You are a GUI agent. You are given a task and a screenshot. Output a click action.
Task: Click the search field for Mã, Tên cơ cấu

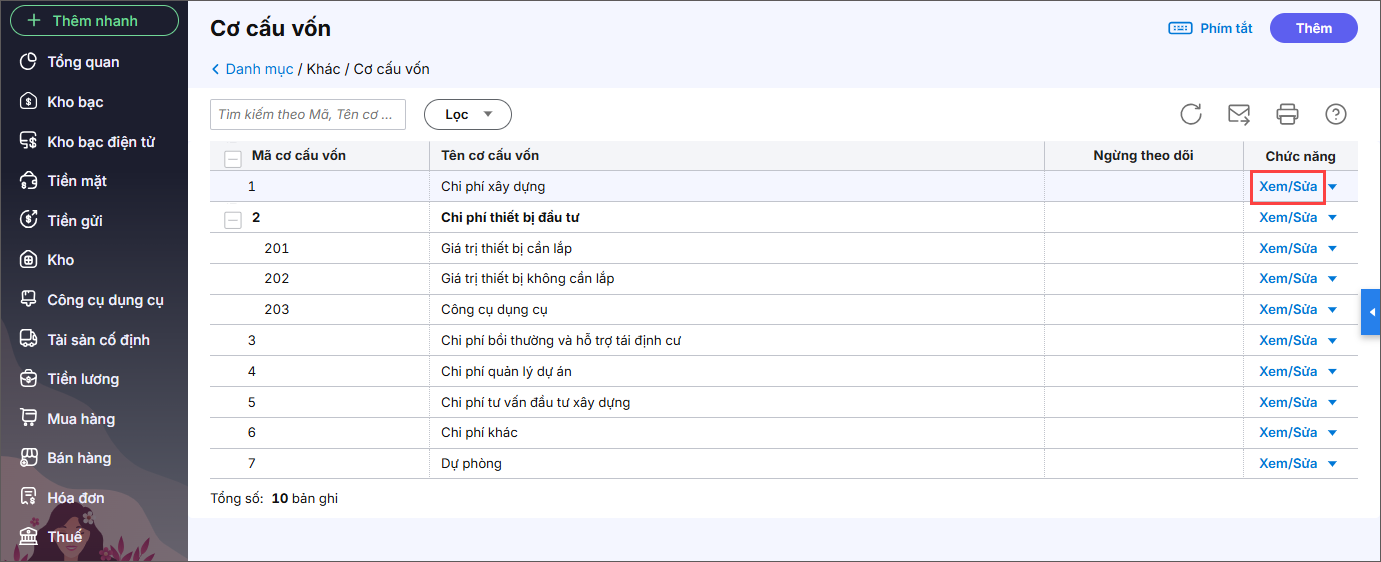pos(308,114)
